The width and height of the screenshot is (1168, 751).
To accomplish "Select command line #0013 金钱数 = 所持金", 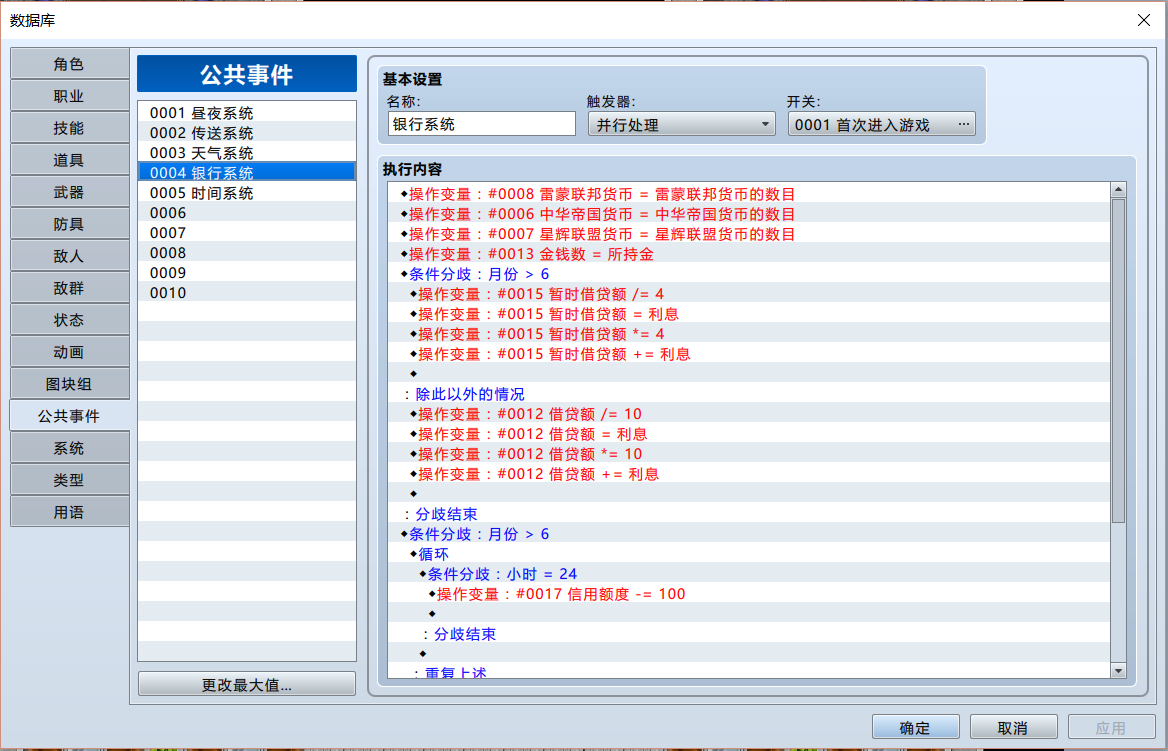I will [749, 254].
